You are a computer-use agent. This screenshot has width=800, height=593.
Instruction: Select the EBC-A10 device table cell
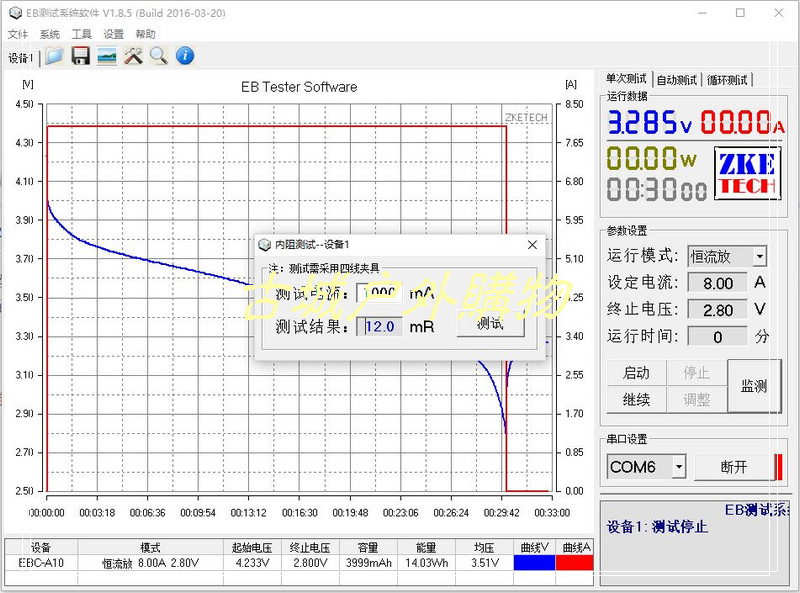(x=41, y=563)
